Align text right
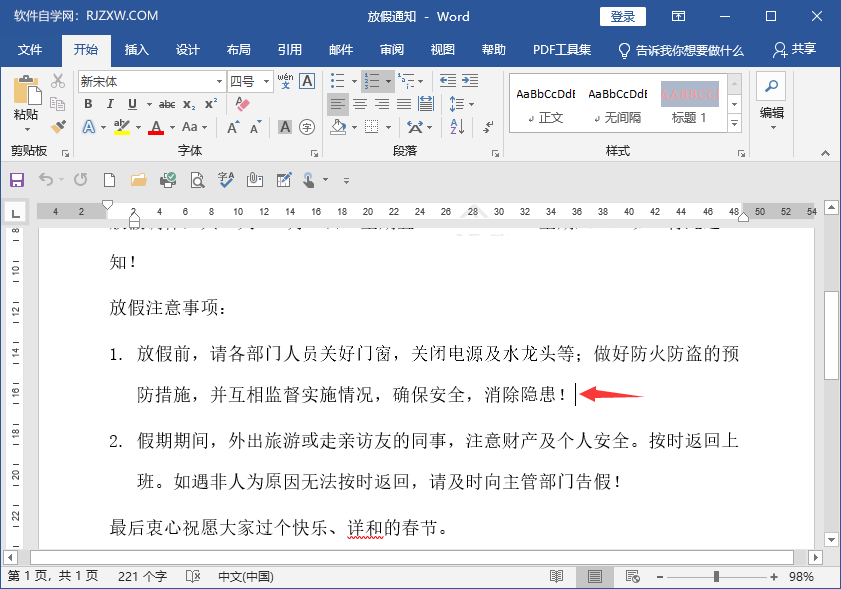The height and width of the screenshot is (589, 841). 382,104
